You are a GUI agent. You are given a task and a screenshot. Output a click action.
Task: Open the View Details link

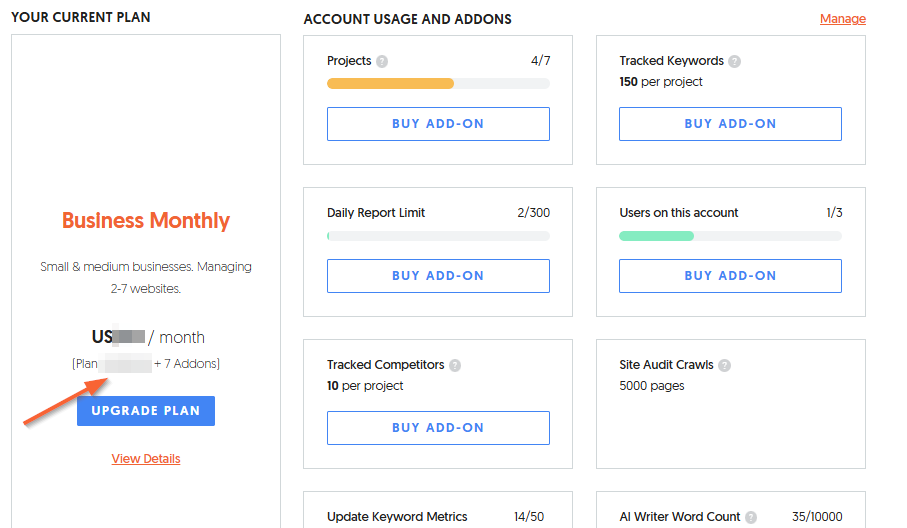pyautogui.click(x=146, y=459)
